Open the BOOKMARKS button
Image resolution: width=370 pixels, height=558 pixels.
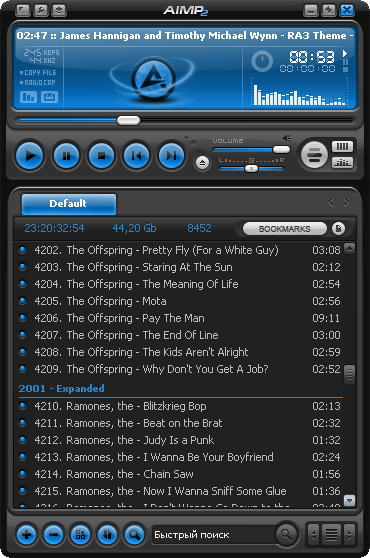[285, 229]
